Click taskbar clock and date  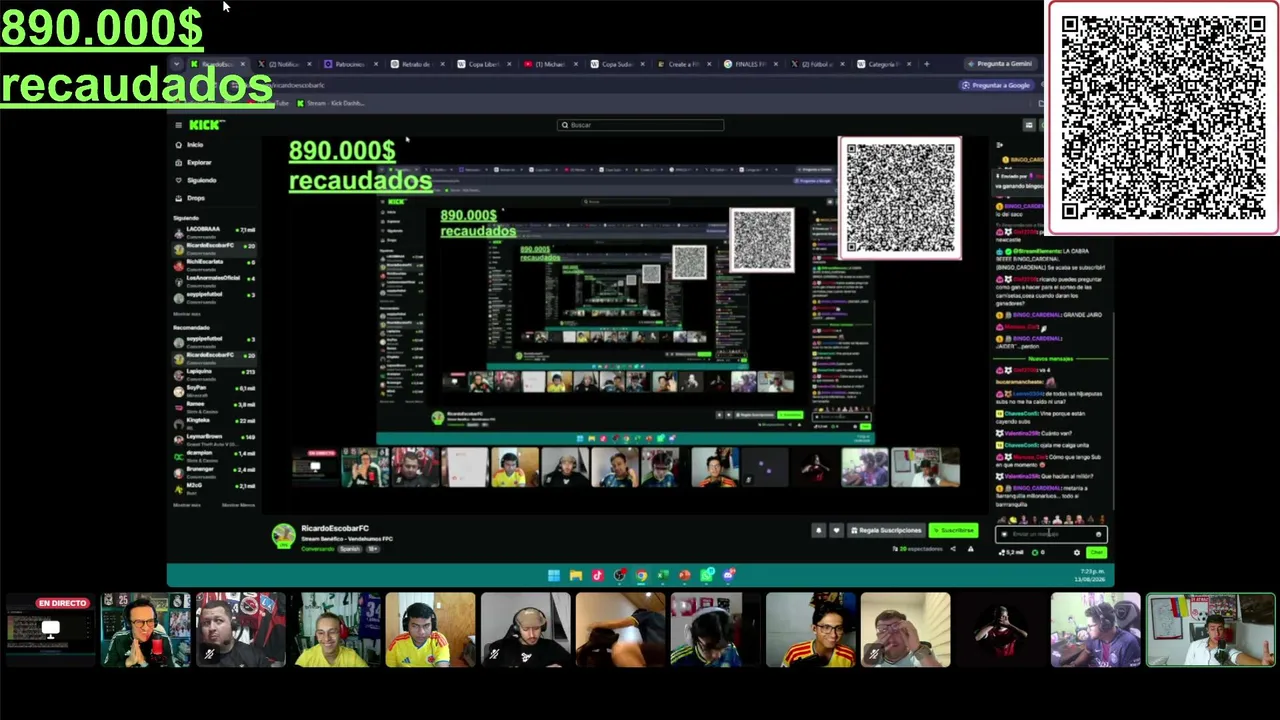coord(1091,575)
